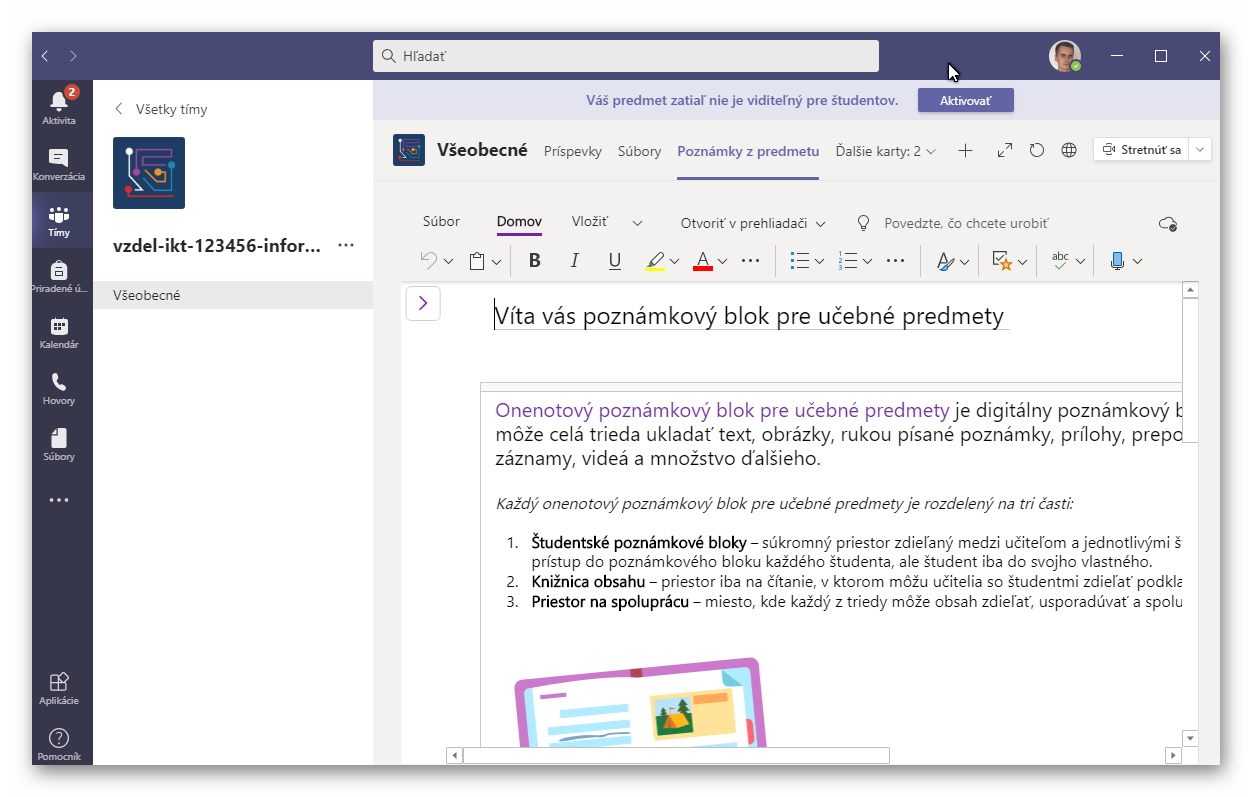Open Hovory calls section
Screen dimensions: 1252x797
59,388
